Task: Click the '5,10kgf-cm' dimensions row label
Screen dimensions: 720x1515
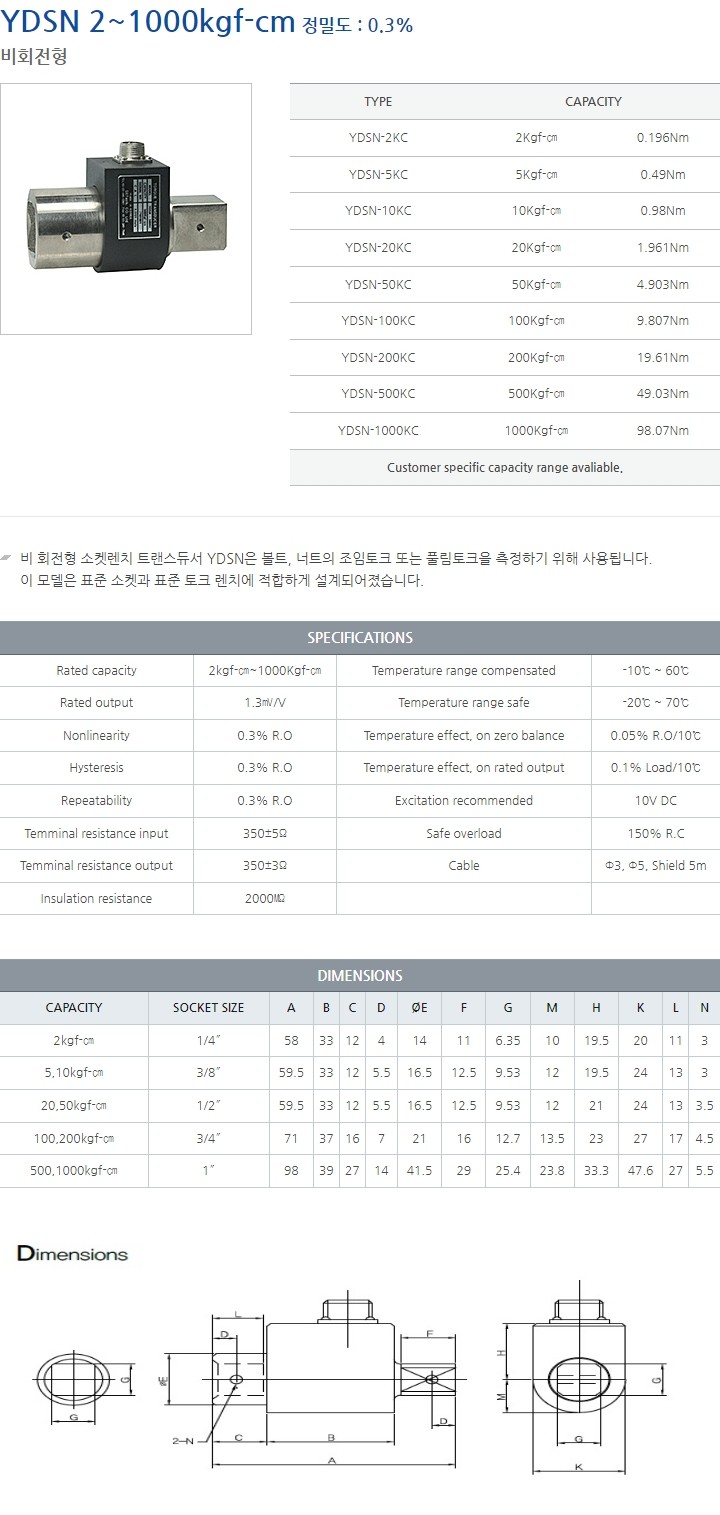Action: tap(74, 1073)
